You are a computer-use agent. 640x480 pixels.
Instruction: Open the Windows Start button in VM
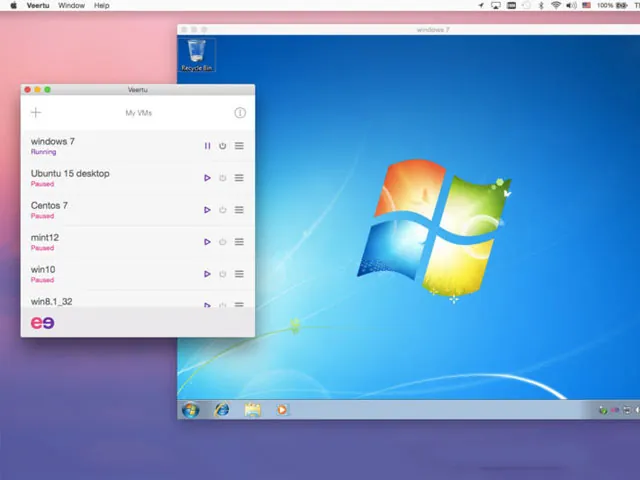click(x=190, y=410)
